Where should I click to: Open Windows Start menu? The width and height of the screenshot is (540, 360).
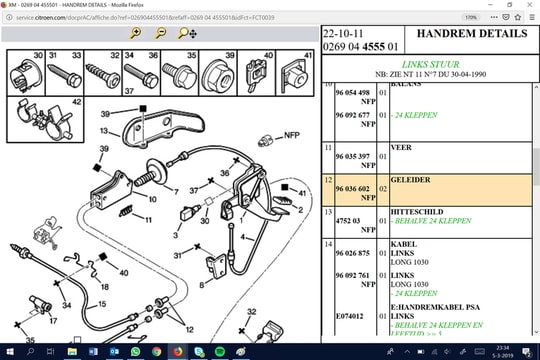10,351
